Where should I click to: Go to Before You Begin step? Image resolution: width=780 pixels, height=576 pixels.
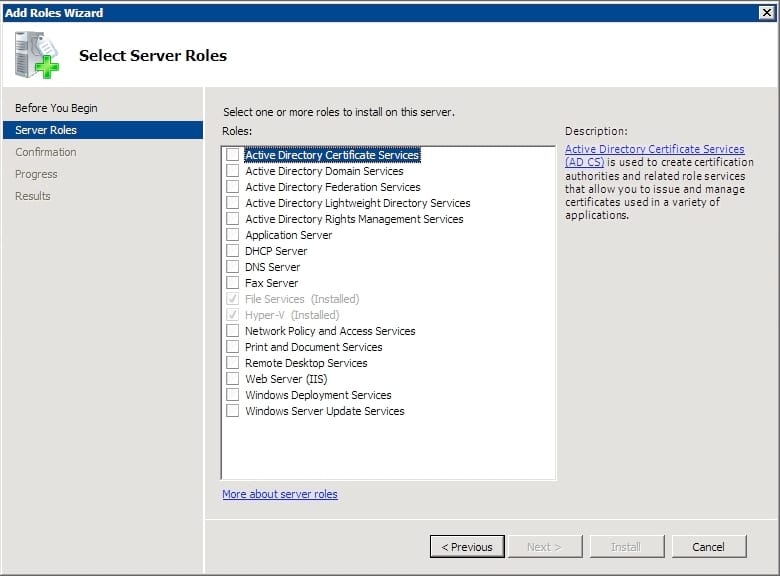click(x=56, y=108)
